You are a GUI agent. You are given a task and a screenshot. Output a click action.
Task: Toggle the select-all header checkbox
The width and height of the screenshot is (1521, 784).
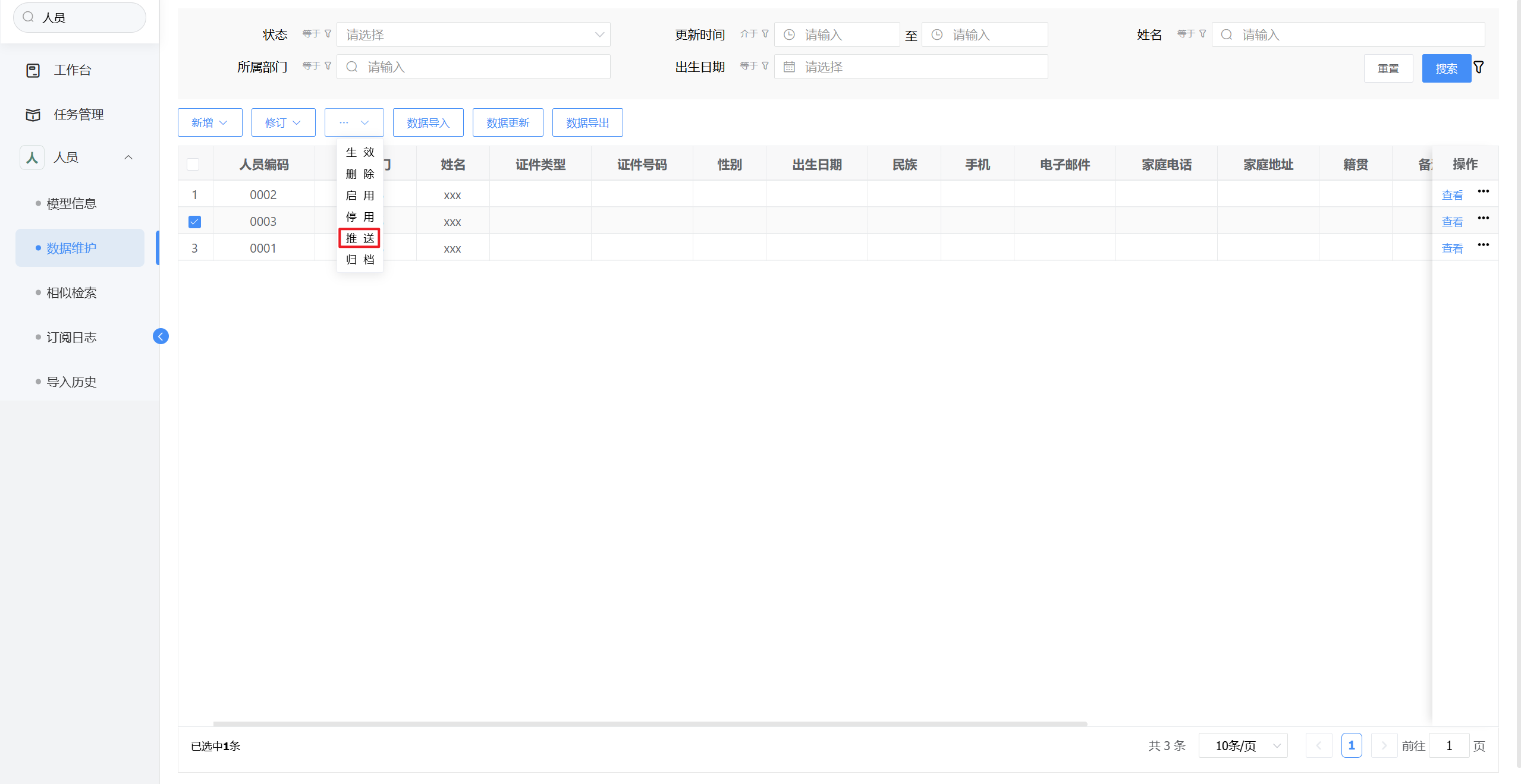(x=193, y=165)
